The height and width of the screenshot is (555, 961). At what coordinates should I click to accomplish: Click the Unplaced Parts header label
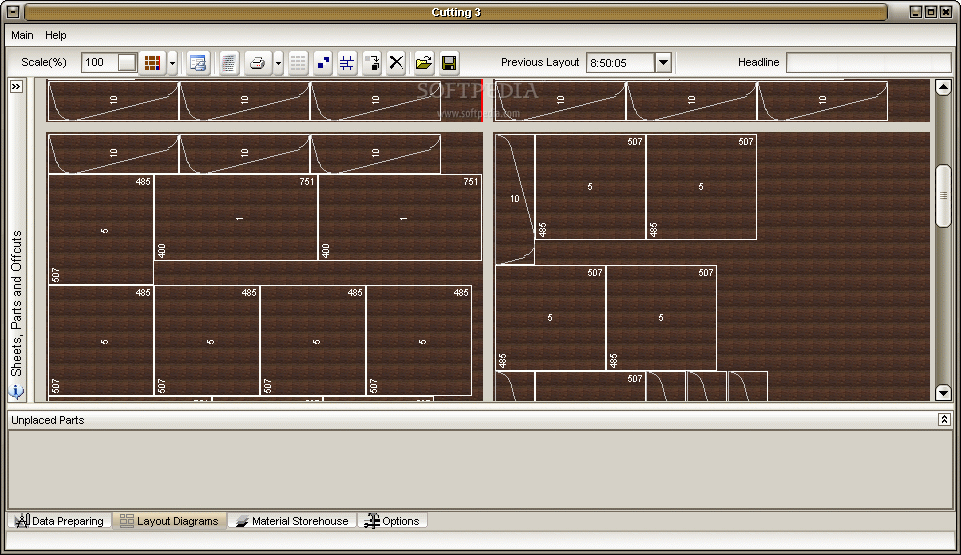47,420
